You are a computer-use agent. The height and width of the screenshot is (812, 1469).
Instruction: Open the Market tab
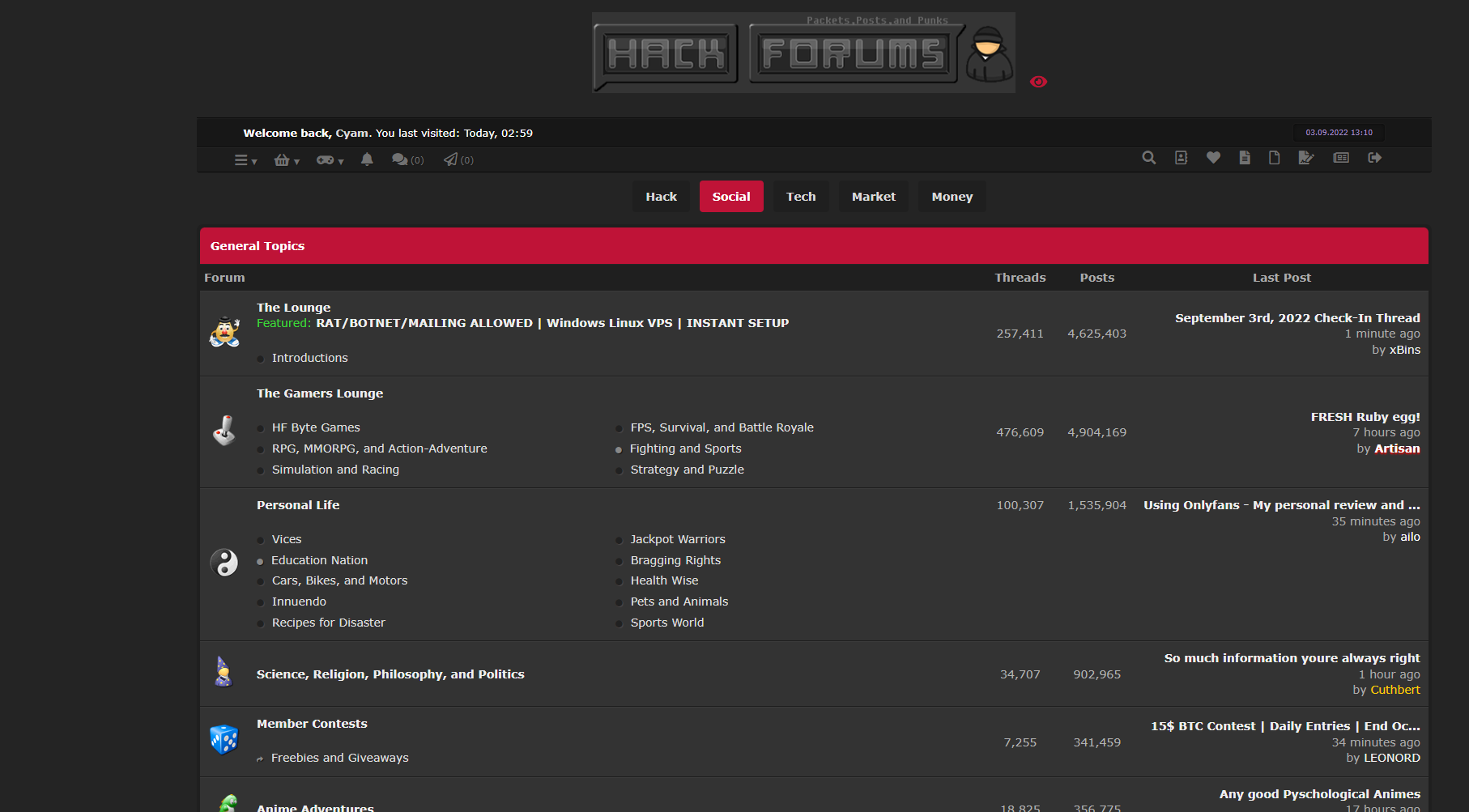point(874,197)
